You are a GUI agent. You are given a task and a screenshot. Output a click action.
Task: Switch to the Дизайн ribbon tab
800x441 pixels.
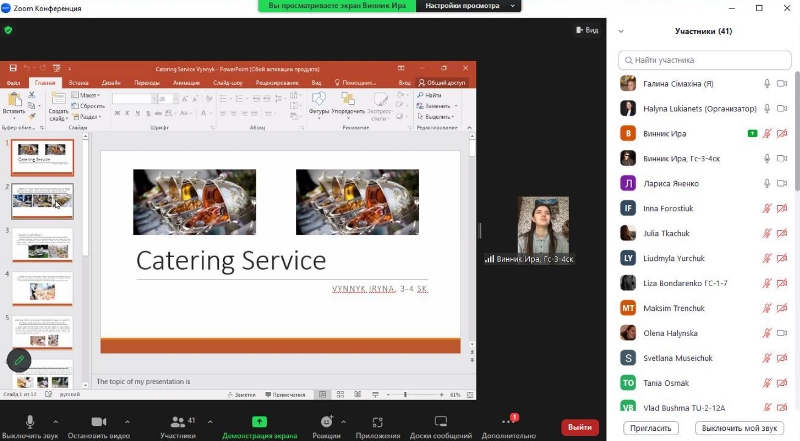tap(111, 83)
